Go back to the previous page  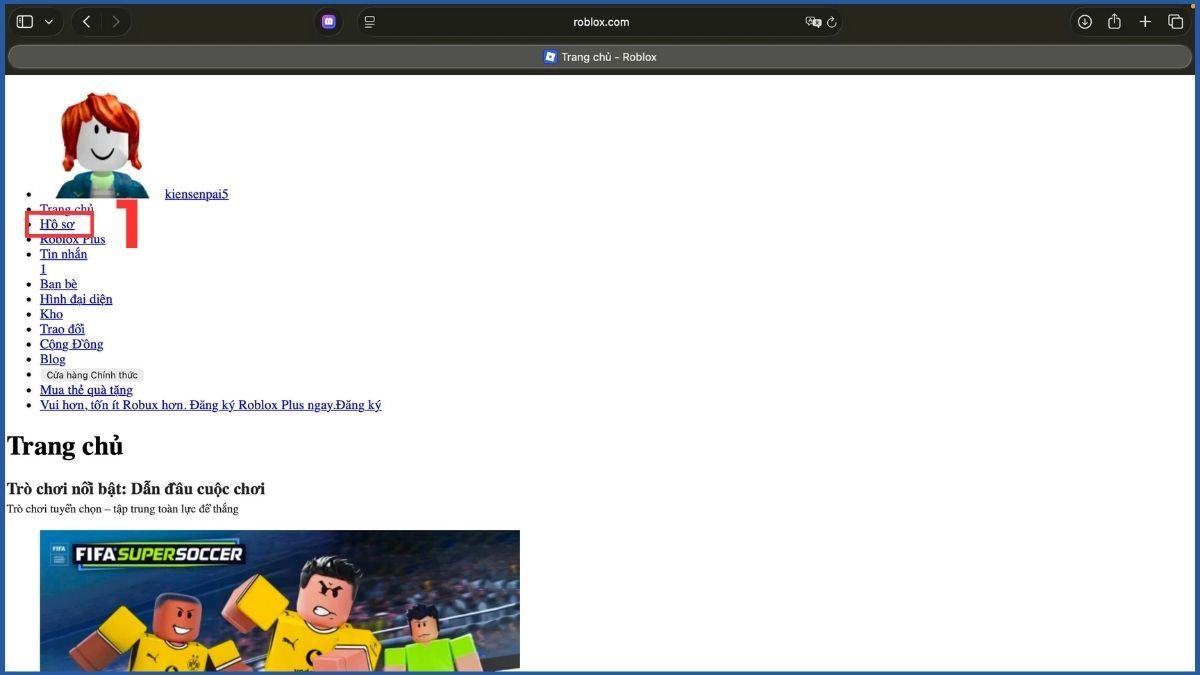[87, 22]
